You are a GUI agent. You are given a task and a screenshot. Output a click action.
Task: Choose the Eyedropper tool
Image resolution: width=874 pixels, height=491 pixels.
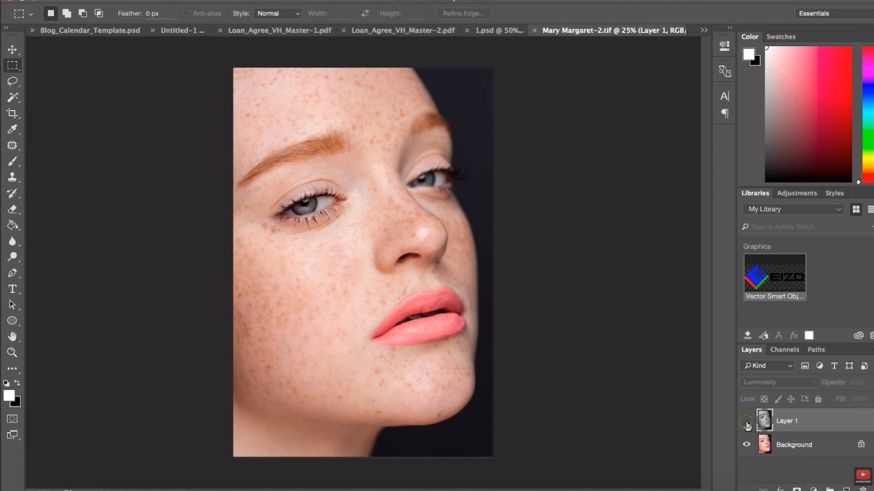pos(13,129)
